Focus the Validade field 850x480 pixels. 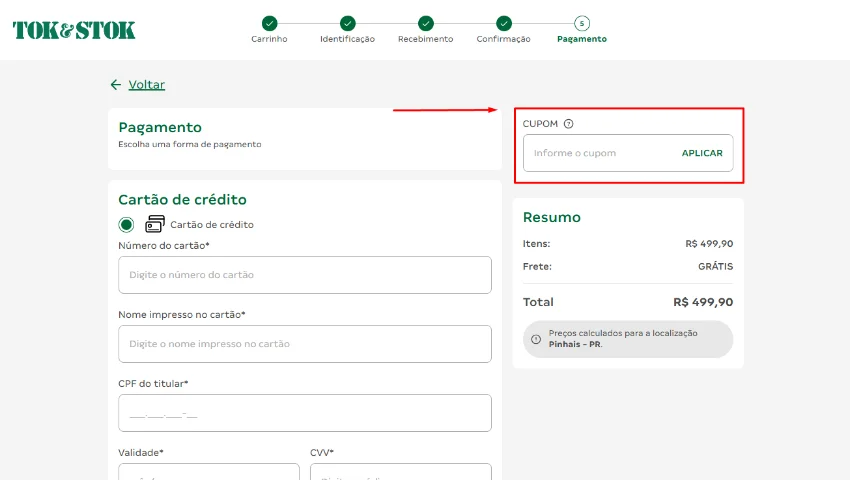[209, 471]
